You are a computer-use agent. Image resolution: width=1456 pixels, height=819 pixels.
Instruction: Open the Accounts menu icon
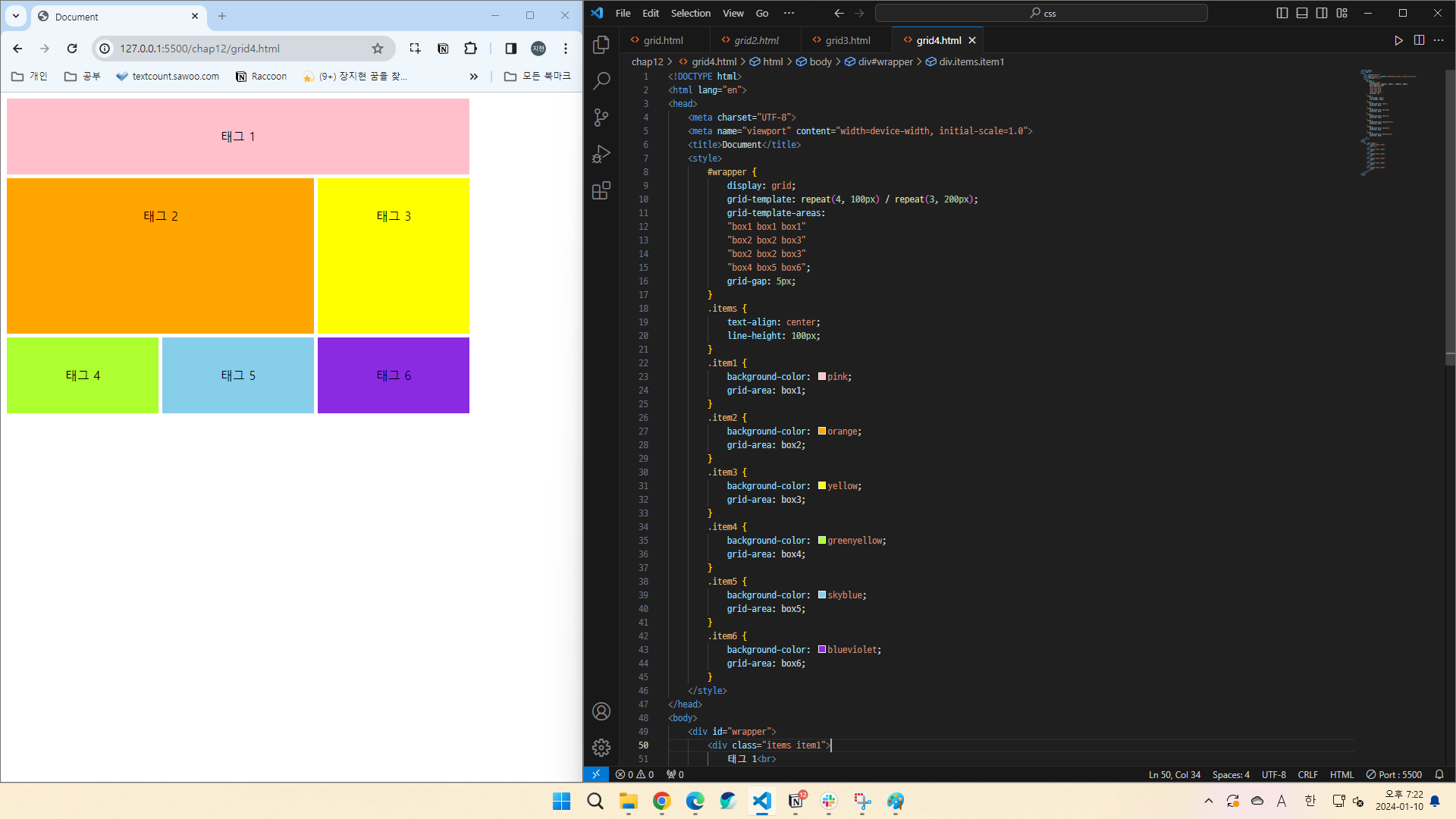(x=601, y=711)
